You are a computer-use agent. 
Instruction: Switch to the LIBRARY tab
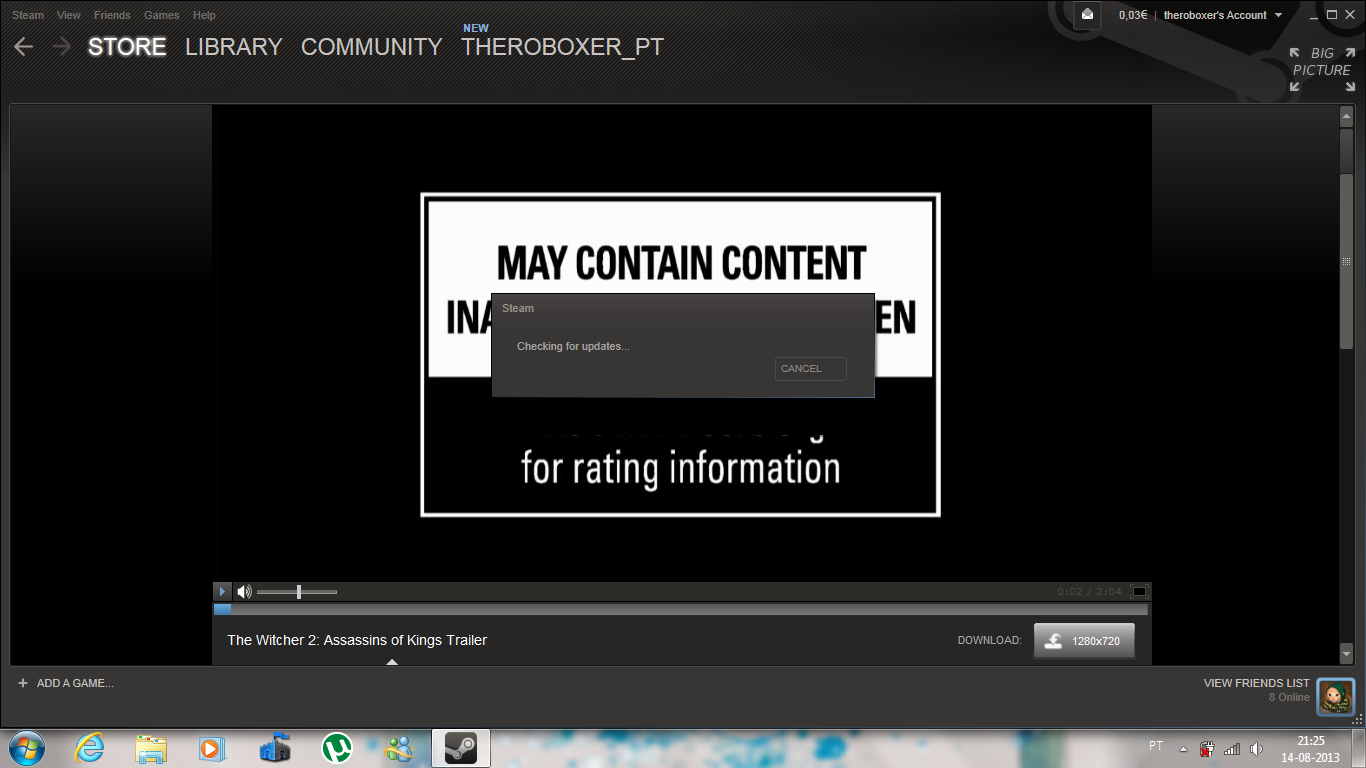tap(234, 47)
